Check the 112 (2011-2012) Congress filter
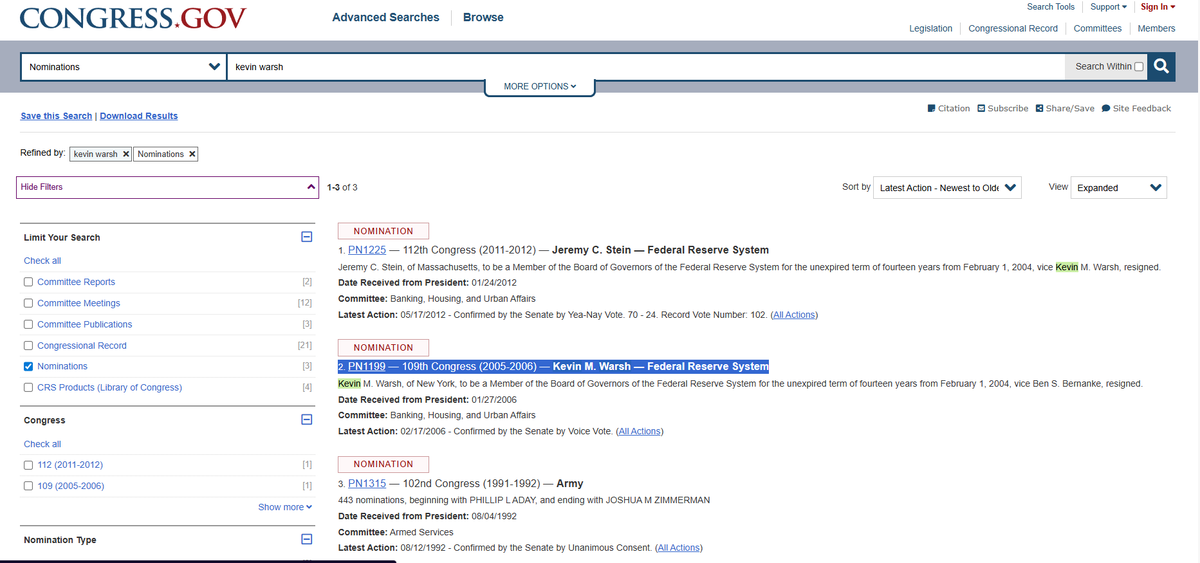 pyautogui.click(x=28, y=465)
